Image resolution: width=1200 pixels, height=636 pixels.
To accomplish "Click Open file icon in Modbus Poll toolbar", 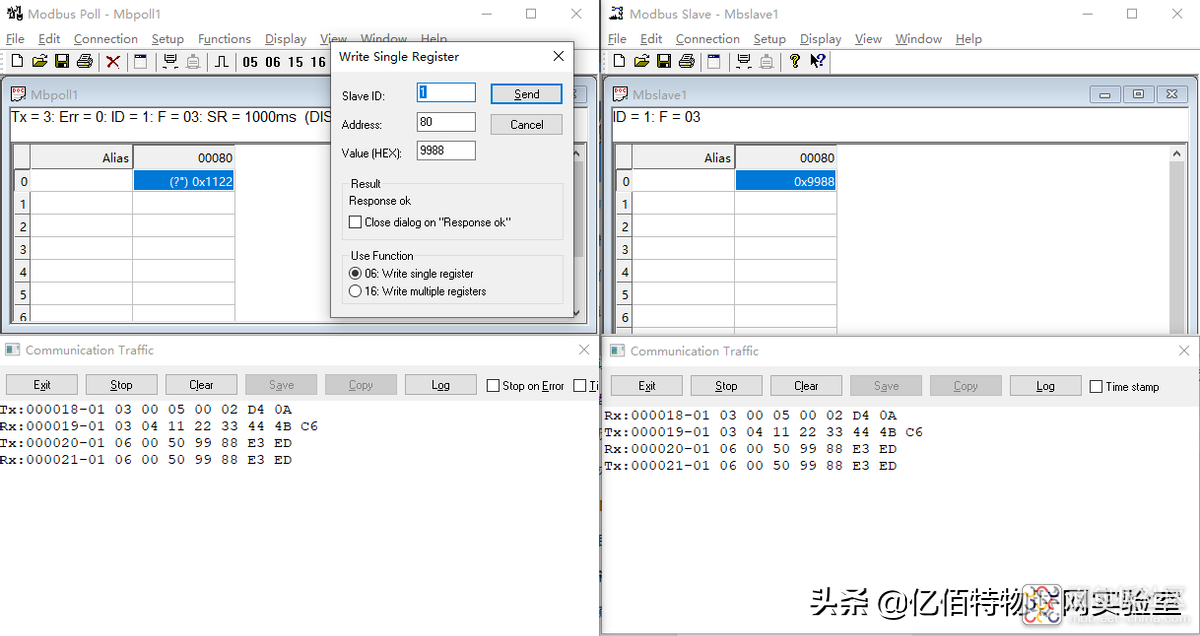I will pyautogui.click(x=40, y=62).
